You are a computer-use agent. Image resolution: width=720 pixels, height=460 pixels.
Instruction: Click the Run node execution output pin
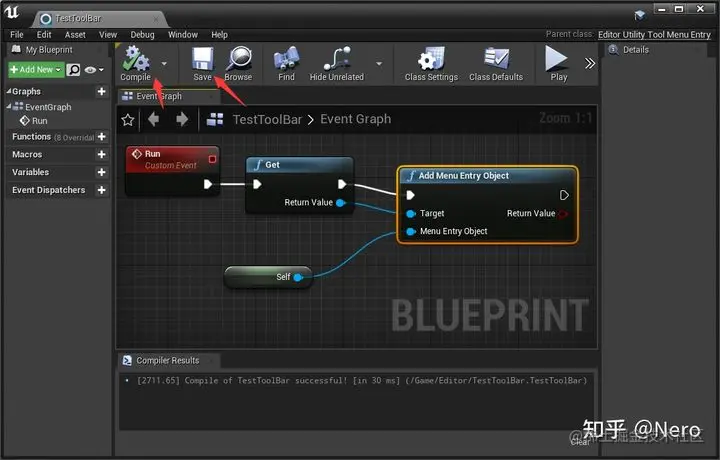point(208,184)
